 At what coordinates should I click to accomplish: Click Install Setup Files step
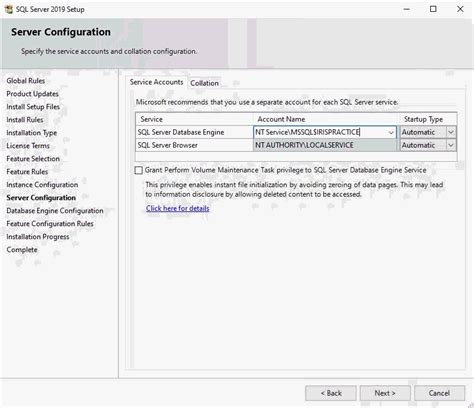[x=33, y=107]
